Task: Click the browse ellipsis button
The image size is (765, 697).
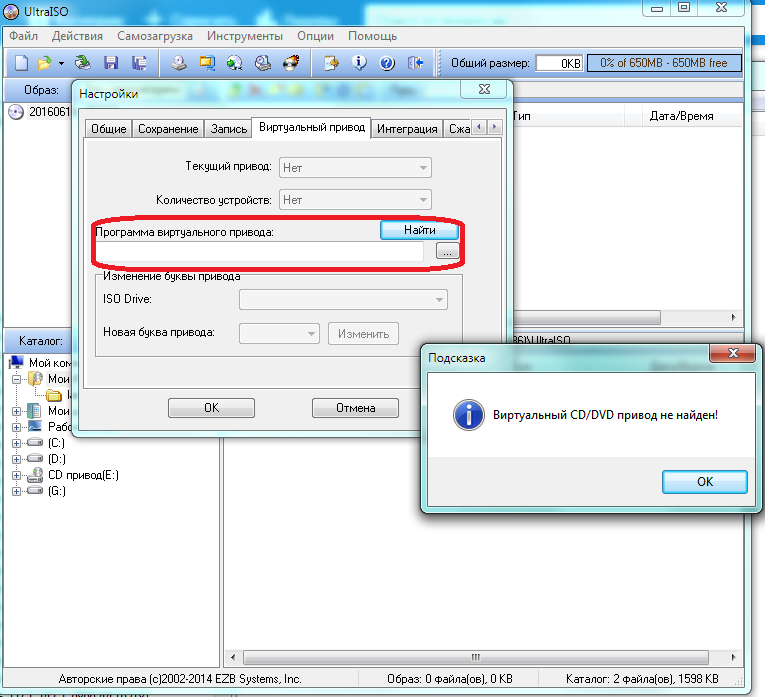Action: 447,251
